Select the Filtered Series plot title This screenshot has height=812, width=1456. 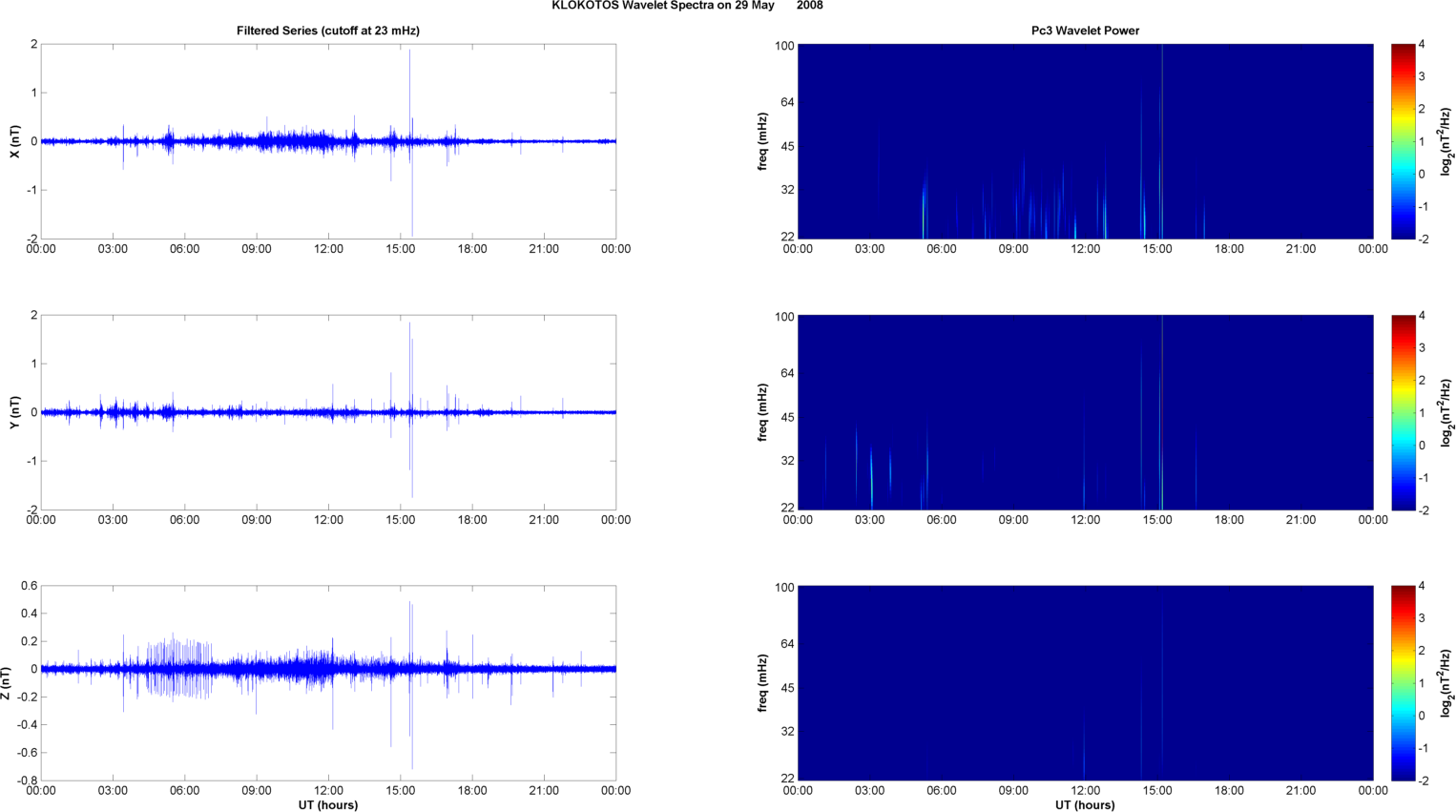pyautogui.click(x=327, y=31)
